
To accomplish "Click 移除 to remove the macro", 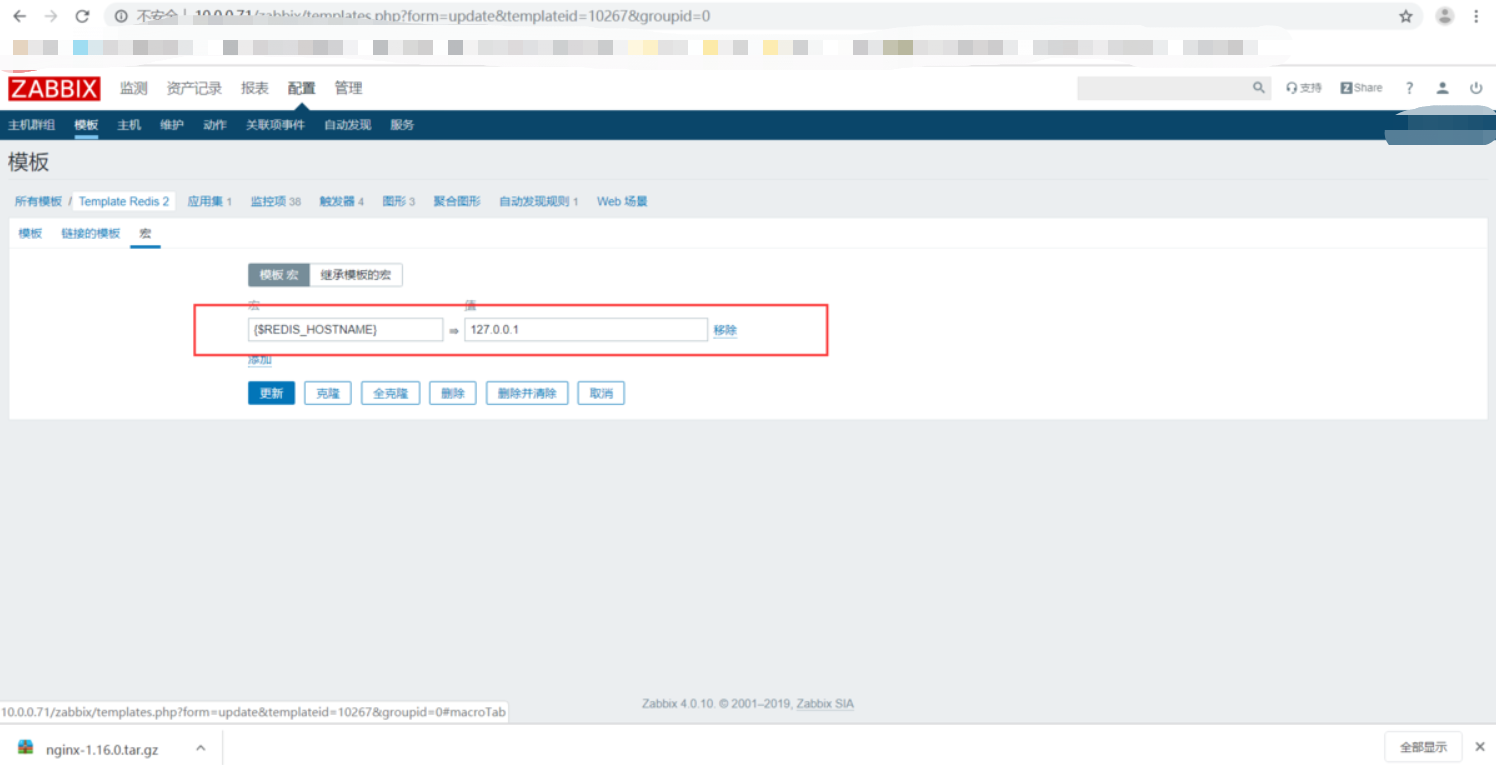I will (x=725, y=330).
